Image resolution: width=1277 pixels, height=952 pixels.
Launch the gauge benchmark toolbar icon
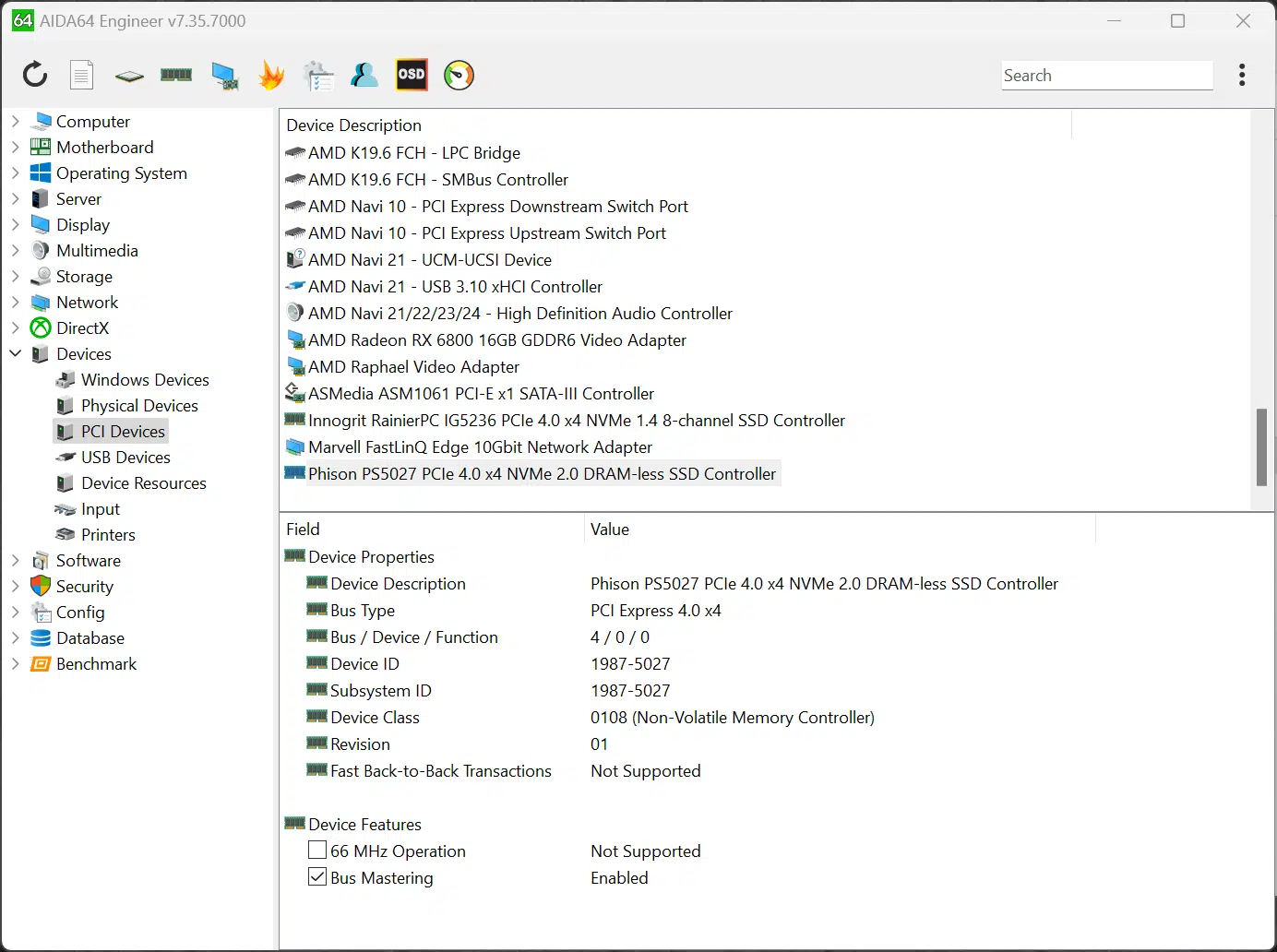point(459,75)
